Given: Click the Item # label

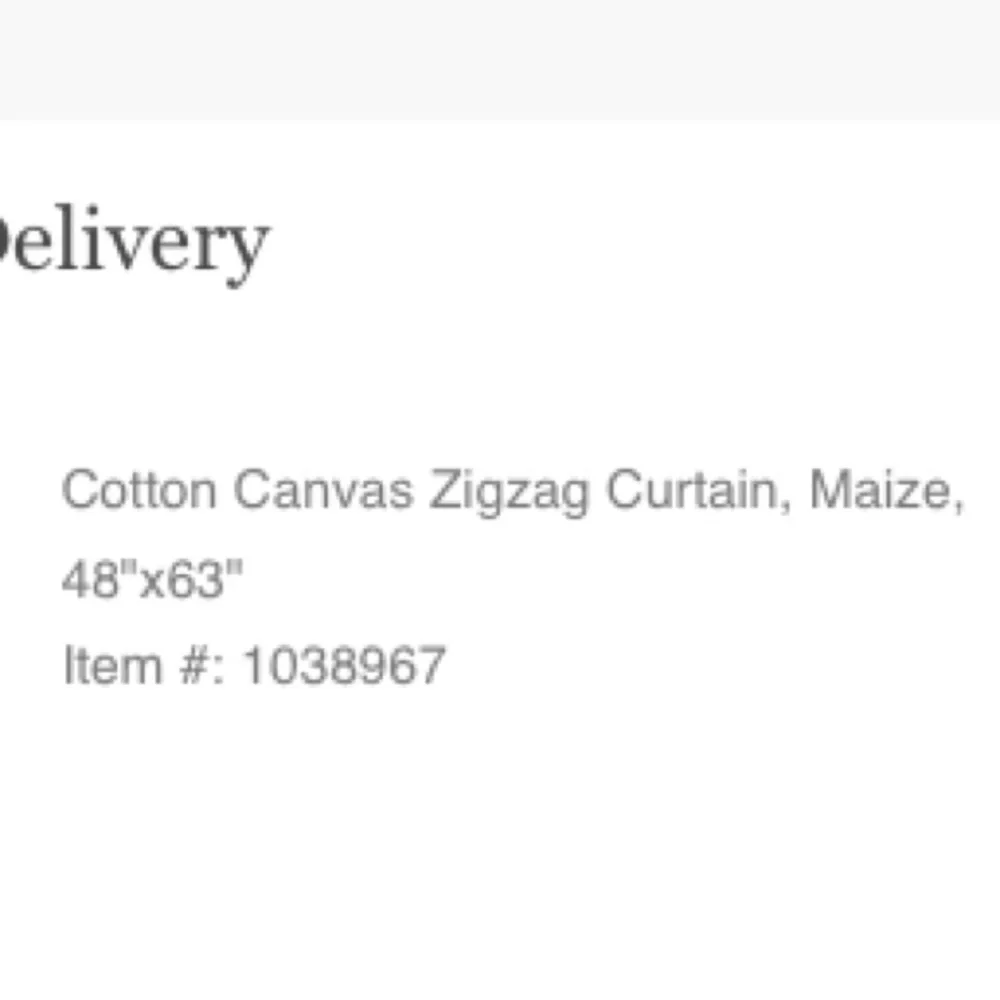Looking at the screenshot, I should point(143,665).
